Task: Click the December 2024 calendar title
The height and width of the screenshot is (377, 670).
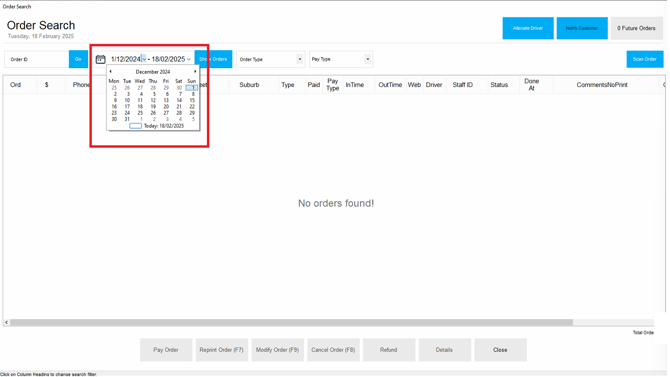Action: [x=153, y=72]
